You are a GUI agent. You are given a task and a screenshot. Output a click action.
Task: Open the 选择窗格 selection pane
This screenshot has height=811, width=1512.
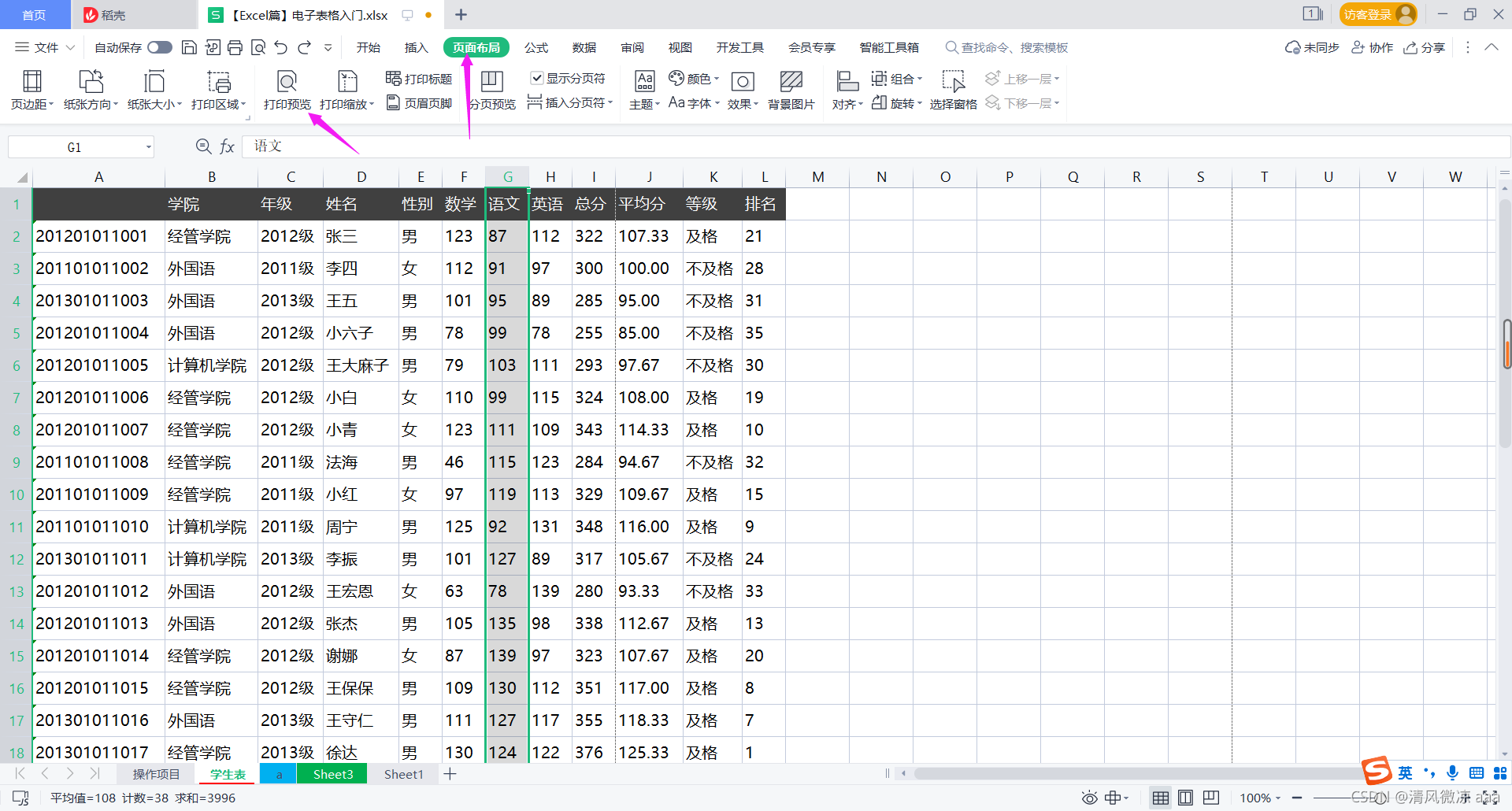click(x=953, y=89)
